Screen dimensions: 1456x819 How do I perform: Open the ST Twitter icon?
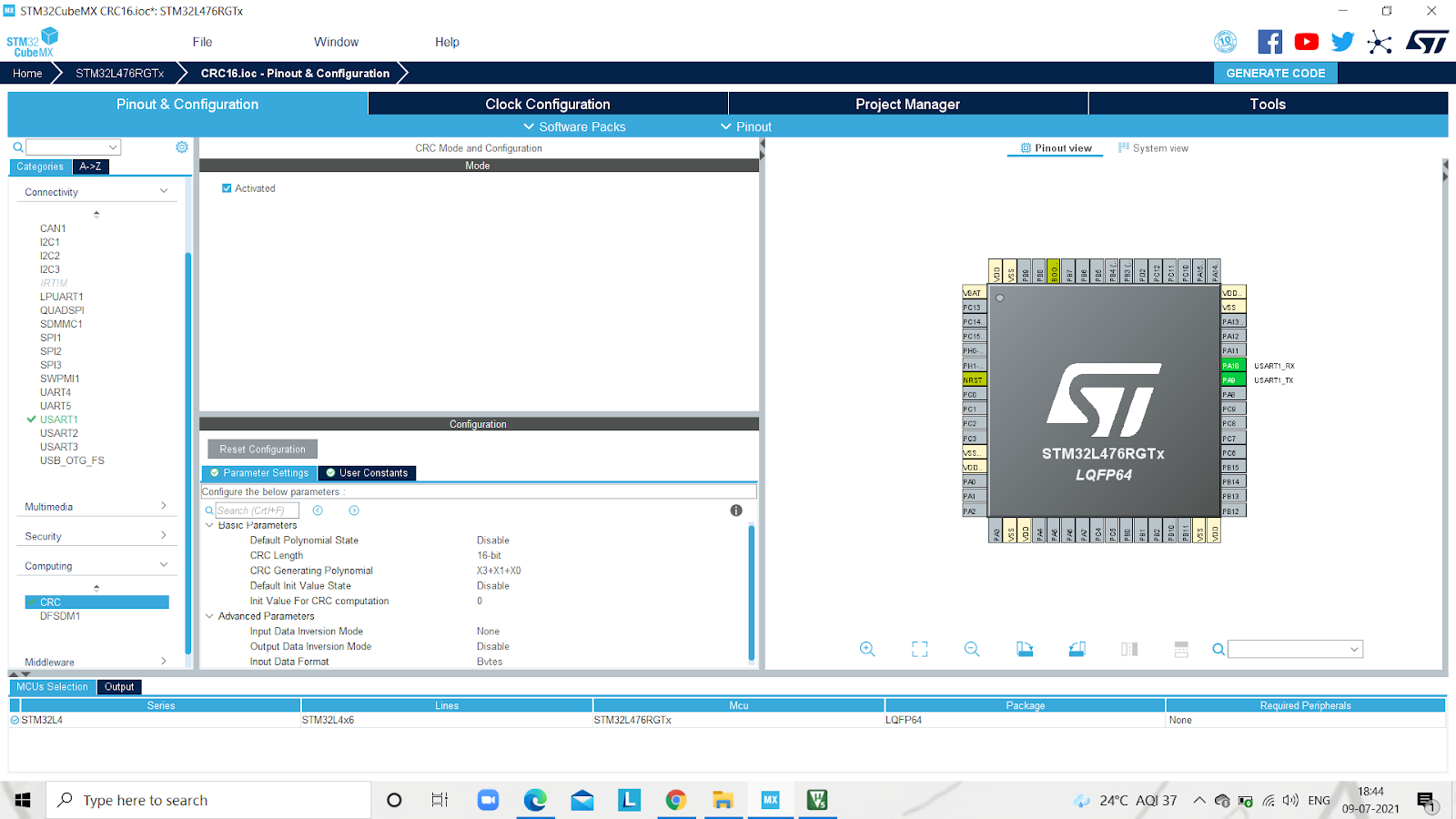click(1342, 42)
